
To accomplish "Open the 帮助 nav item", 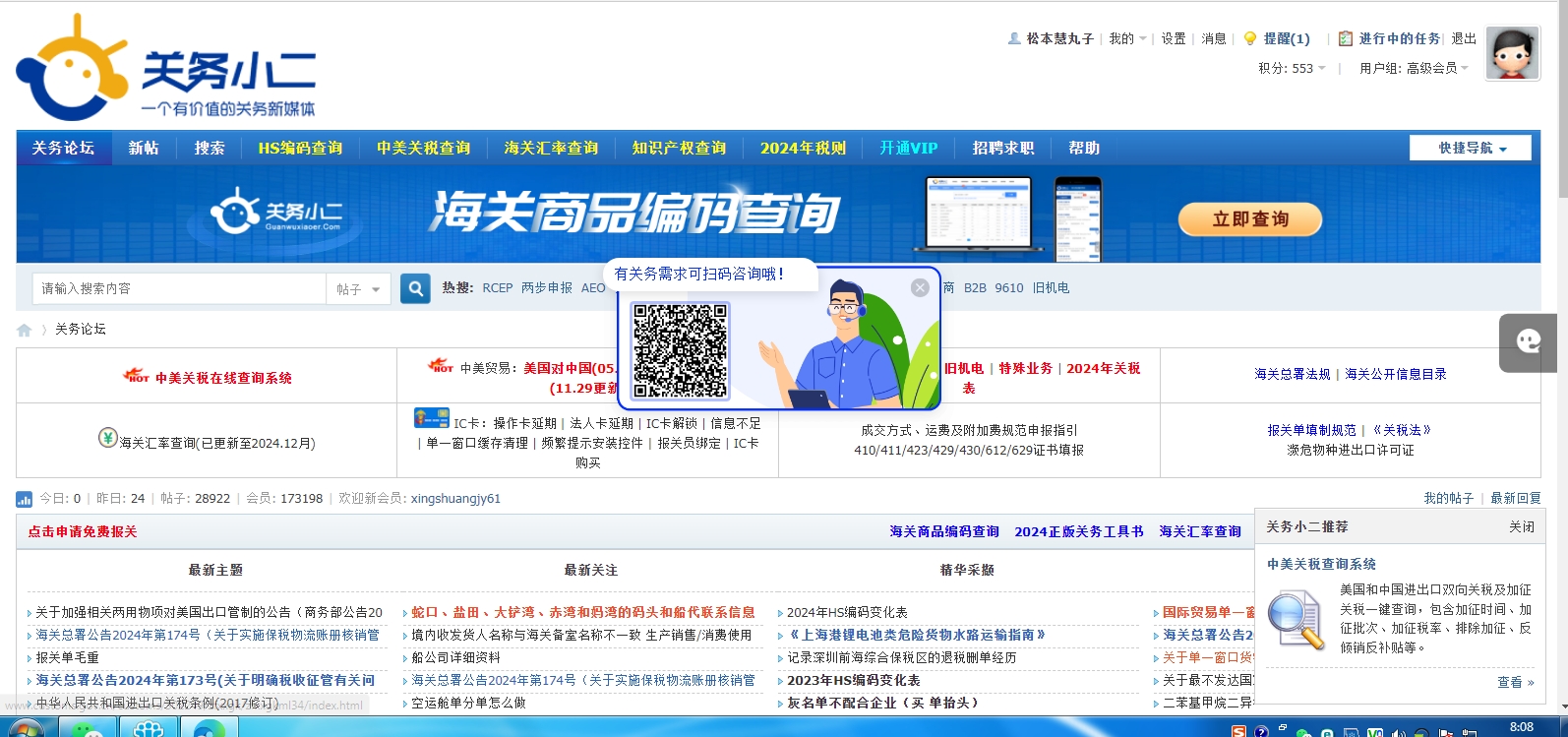I will coord(1084,148).
